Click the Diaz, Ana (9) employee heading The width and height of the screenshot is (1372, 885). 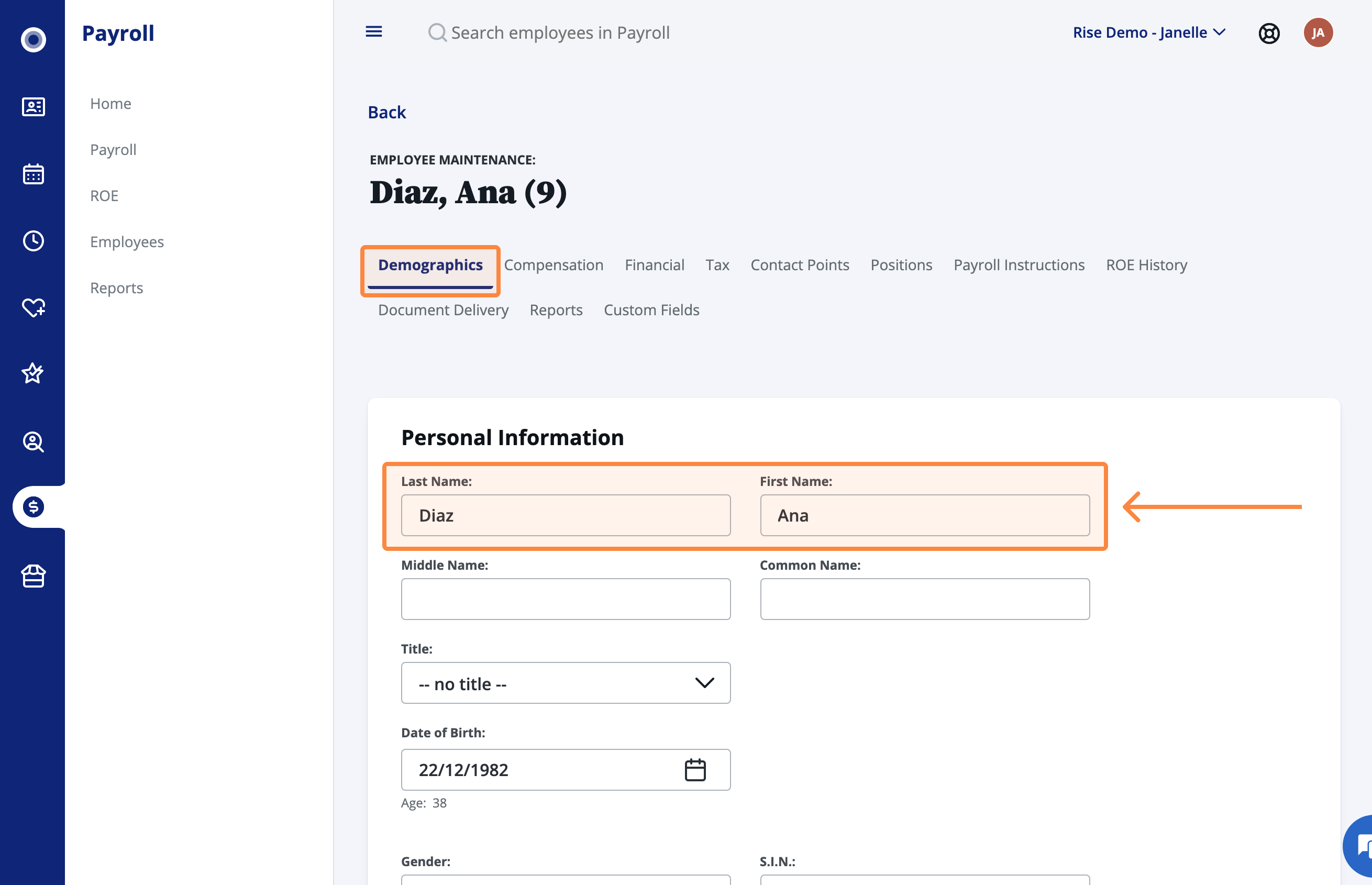pyautogui.click(x=468, y=192)
